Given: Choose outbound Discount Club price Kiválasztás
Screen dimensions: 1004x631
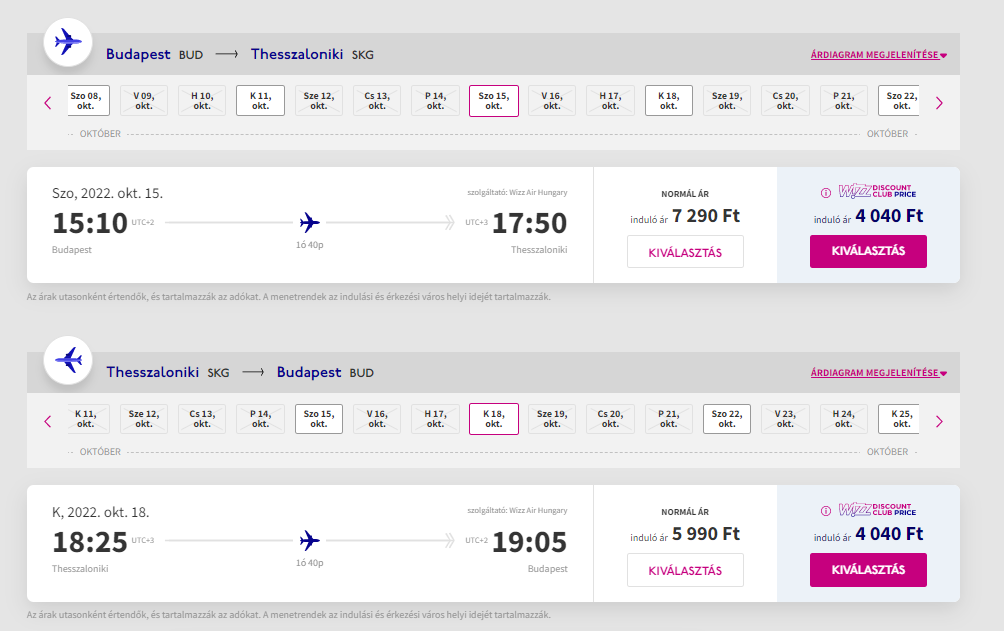Looking at the screenshot, I should click(x=868, y=251).
